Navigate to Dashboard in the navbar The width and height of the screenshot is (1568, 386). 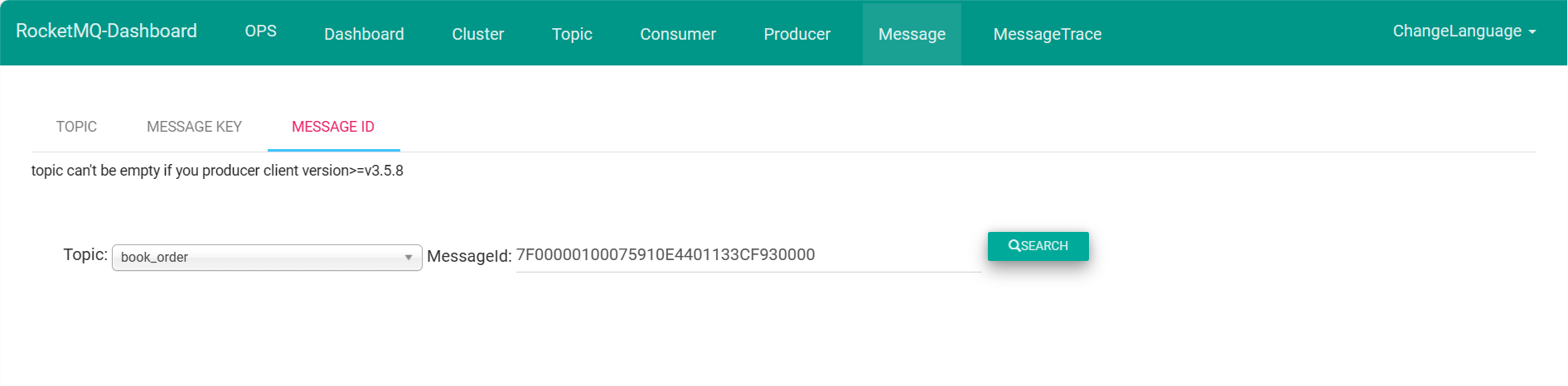[364, 34]
